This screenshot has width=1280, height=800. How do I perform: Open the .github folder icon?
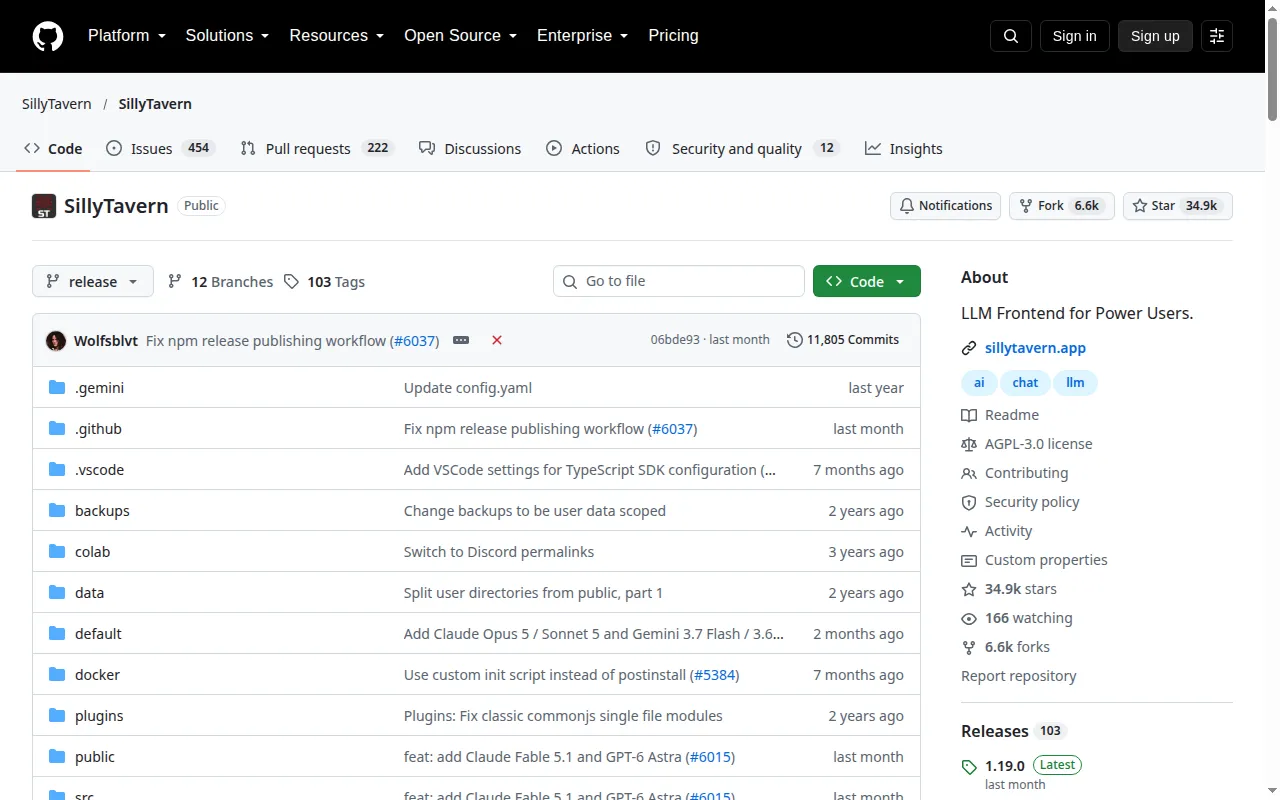pyautogui.click(x=57, y=429)
